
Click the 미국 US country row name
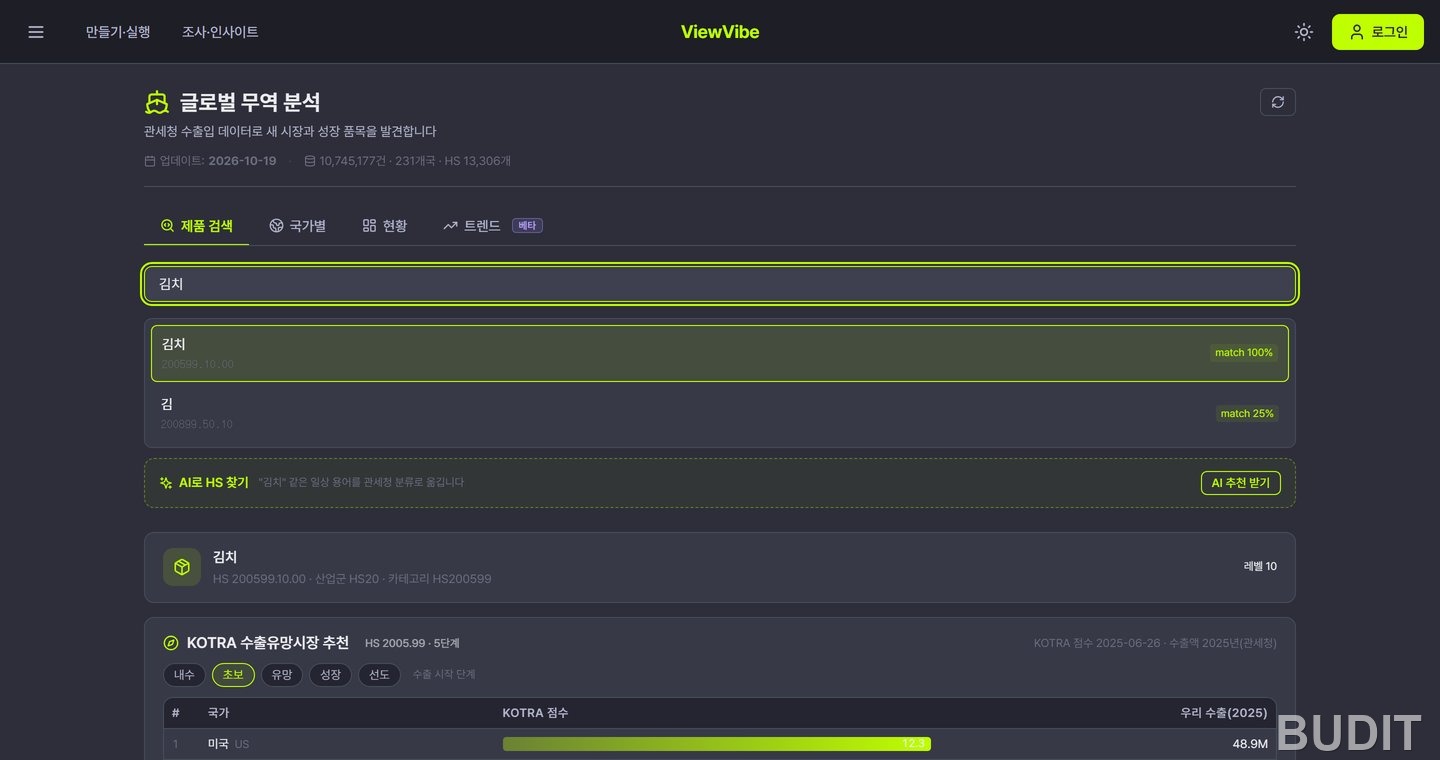click(228, 744)
